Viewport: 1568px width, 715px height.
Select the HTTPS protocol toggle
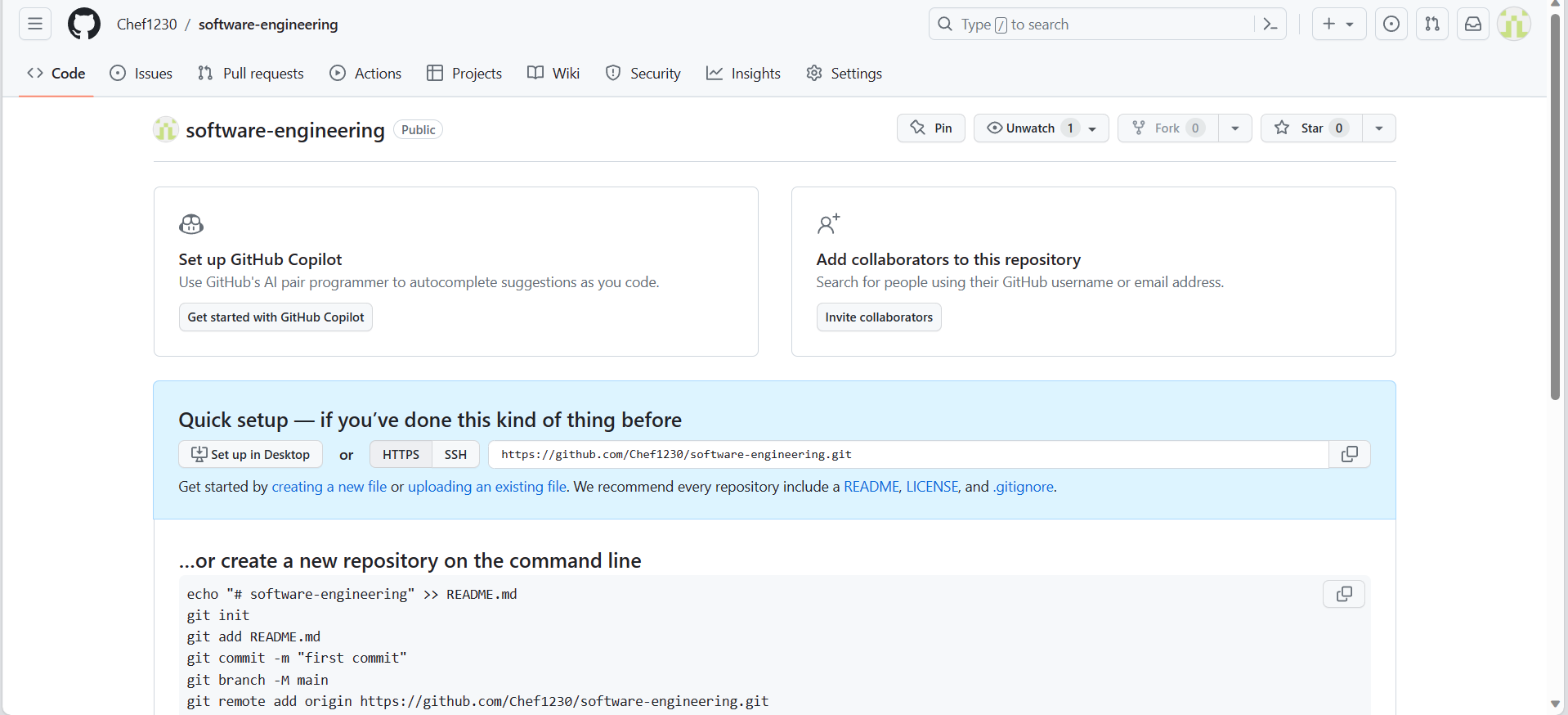point(401,455)
